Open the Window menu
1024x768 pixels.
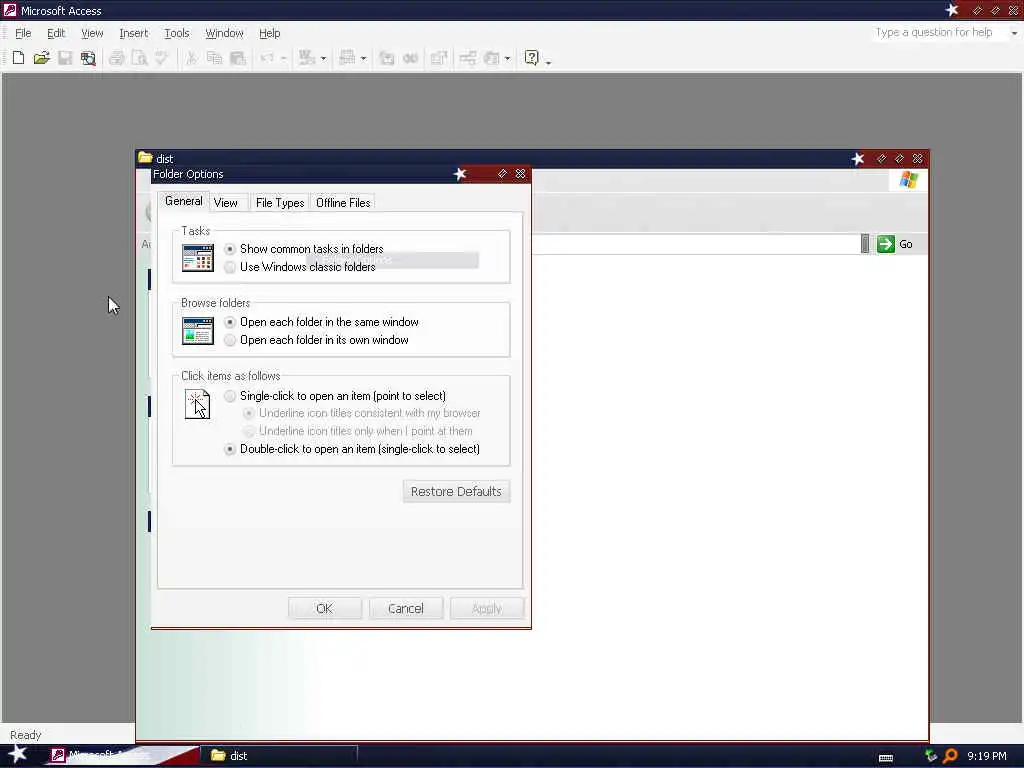point(224,33)
